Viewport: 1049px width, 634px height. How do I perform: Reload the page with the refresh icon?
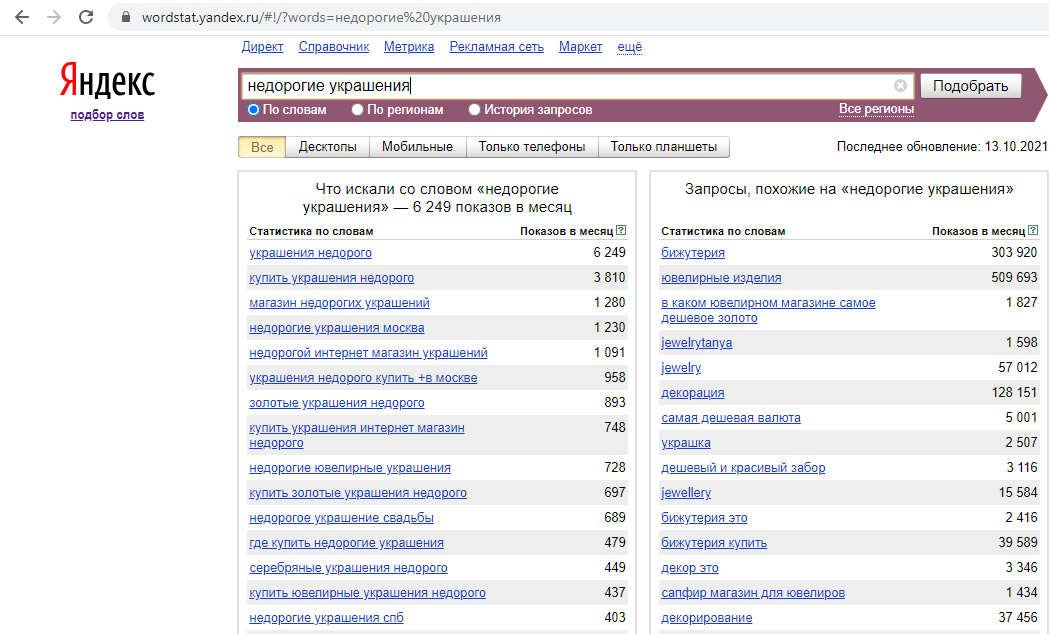pyautogui.click(x=86, y=17)
